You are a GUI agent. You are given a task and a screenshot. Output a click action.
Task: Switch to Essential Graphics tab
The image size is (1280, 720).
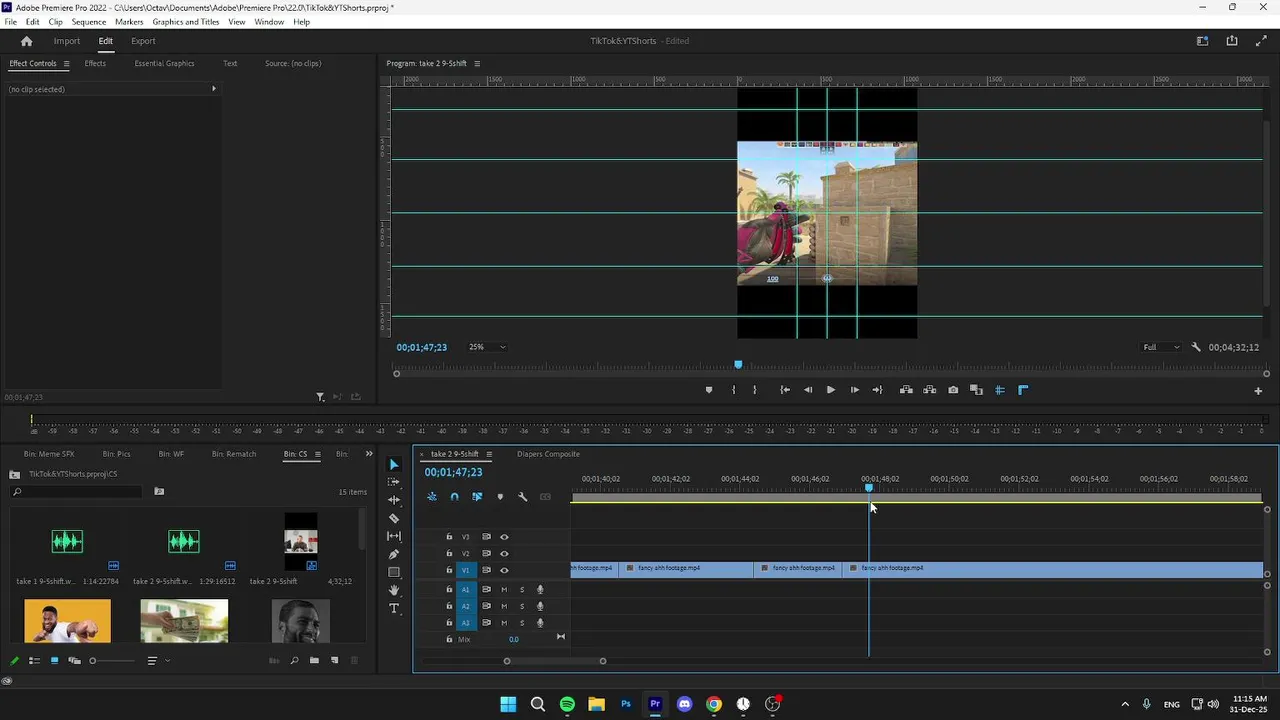tap(164, 63)
